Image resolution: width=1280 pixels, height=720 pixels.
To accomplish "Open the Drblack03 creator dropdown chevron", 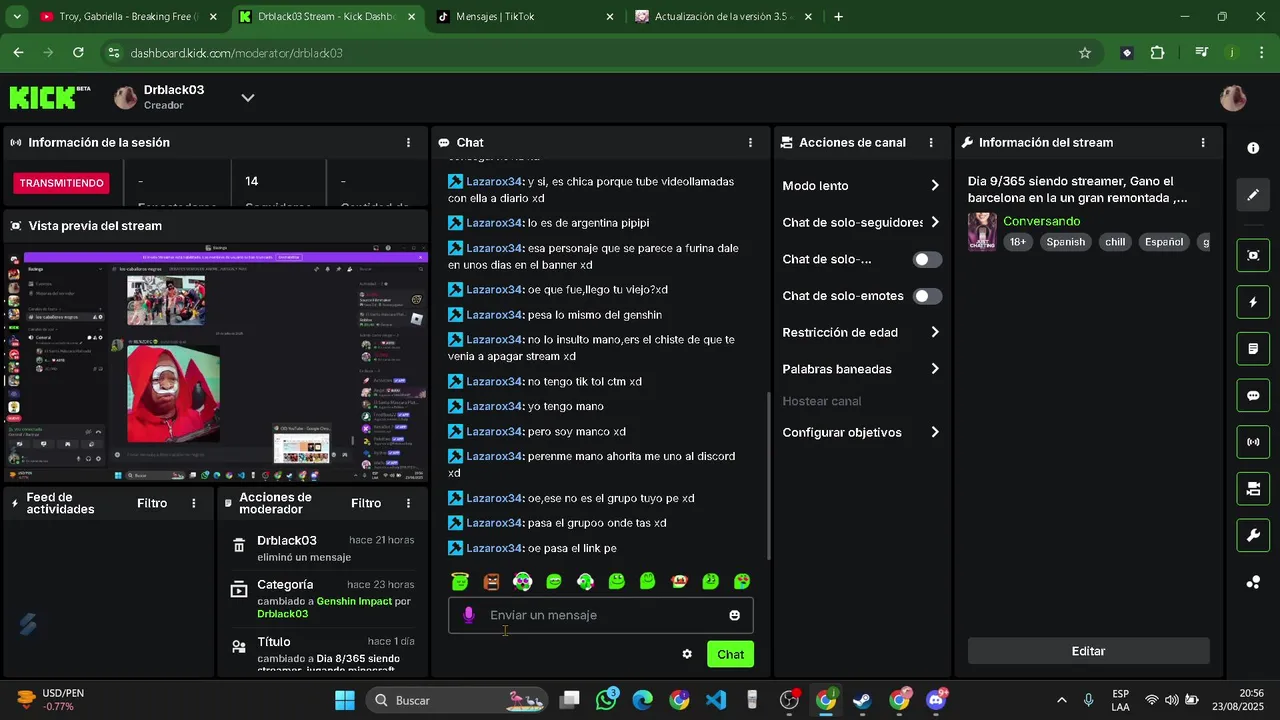I will [248, 98].
